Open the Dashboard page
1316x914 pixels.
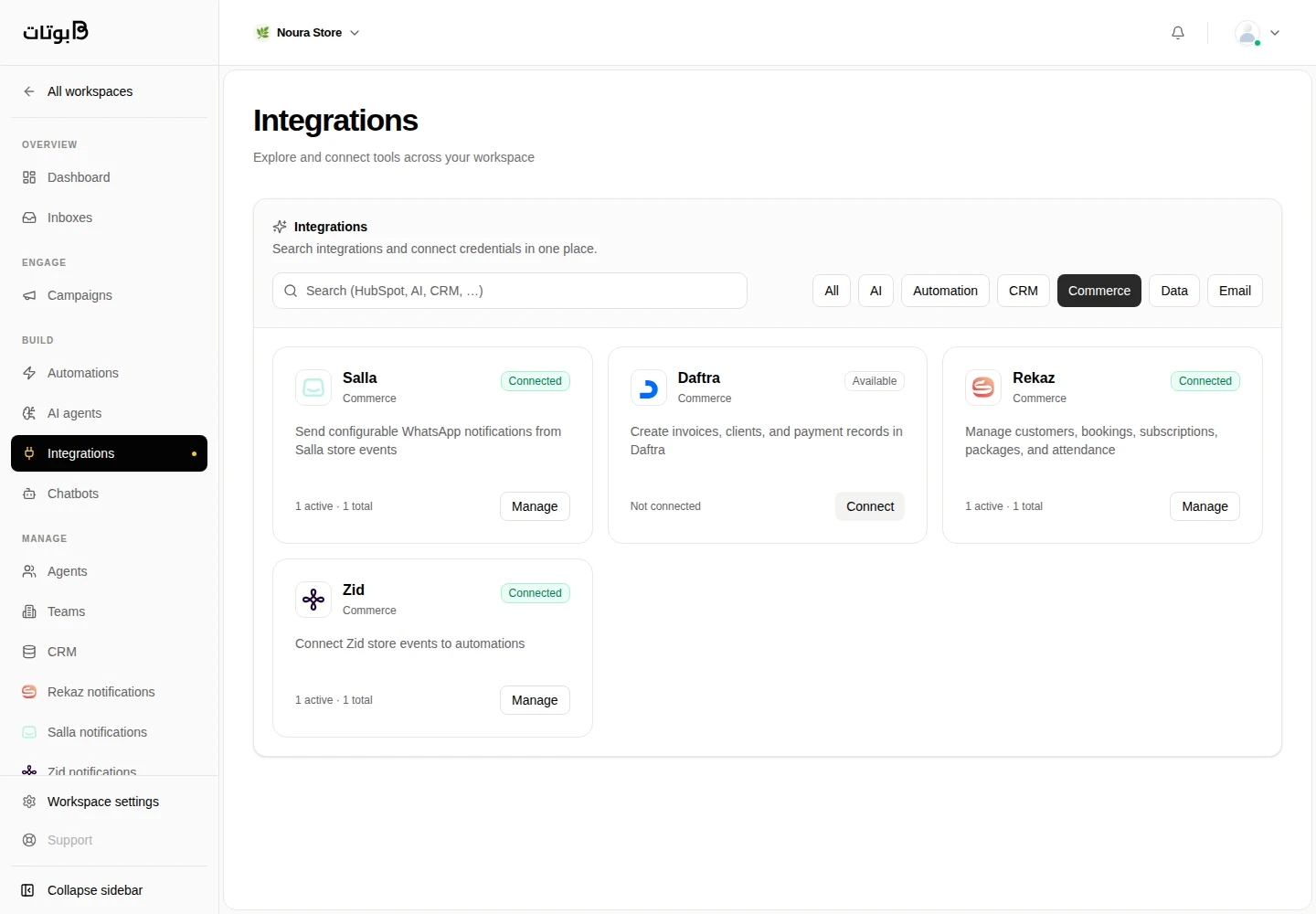[109, 177]
